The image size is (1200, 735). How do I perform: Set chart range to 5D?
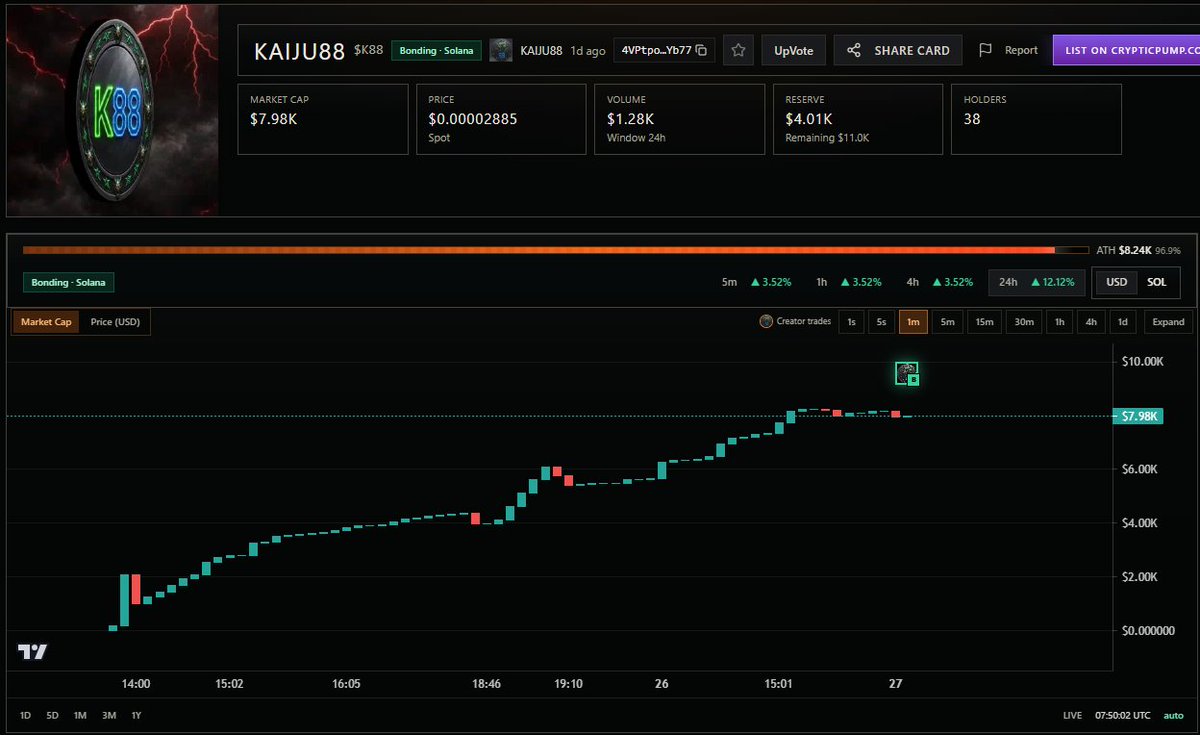coord(53,716)
